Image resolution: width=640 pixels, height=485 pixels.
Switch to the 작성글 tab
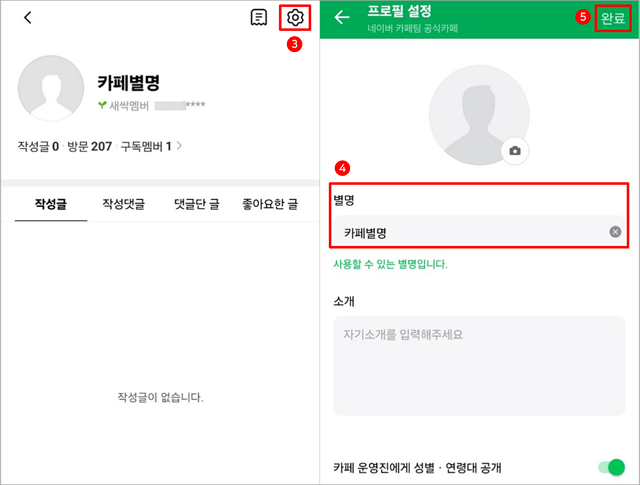(50, 204)
